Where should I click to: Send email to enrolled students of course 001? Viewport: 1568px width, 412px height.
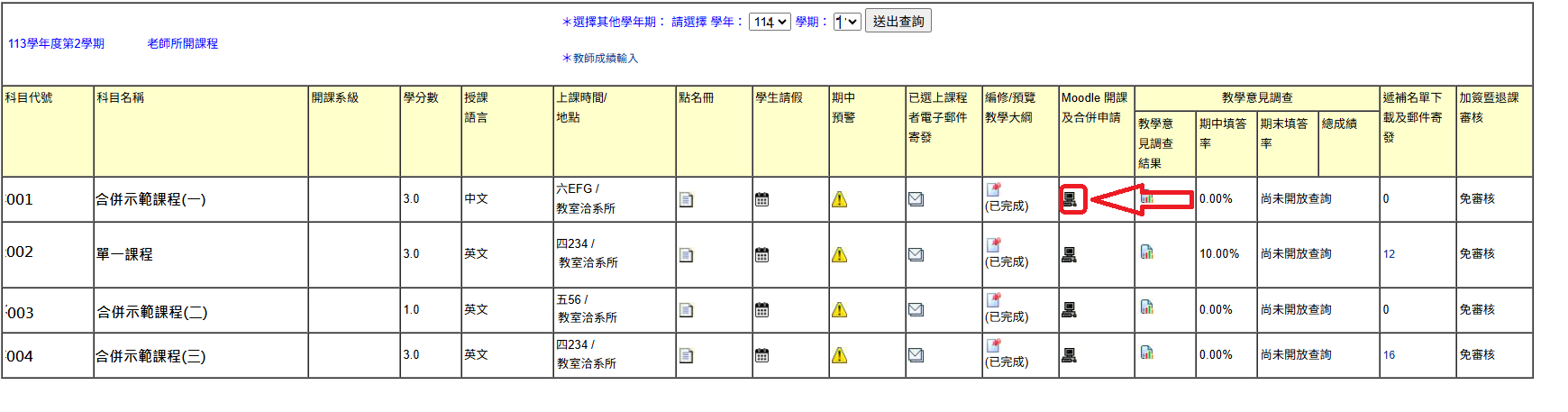tap(916, 199)
